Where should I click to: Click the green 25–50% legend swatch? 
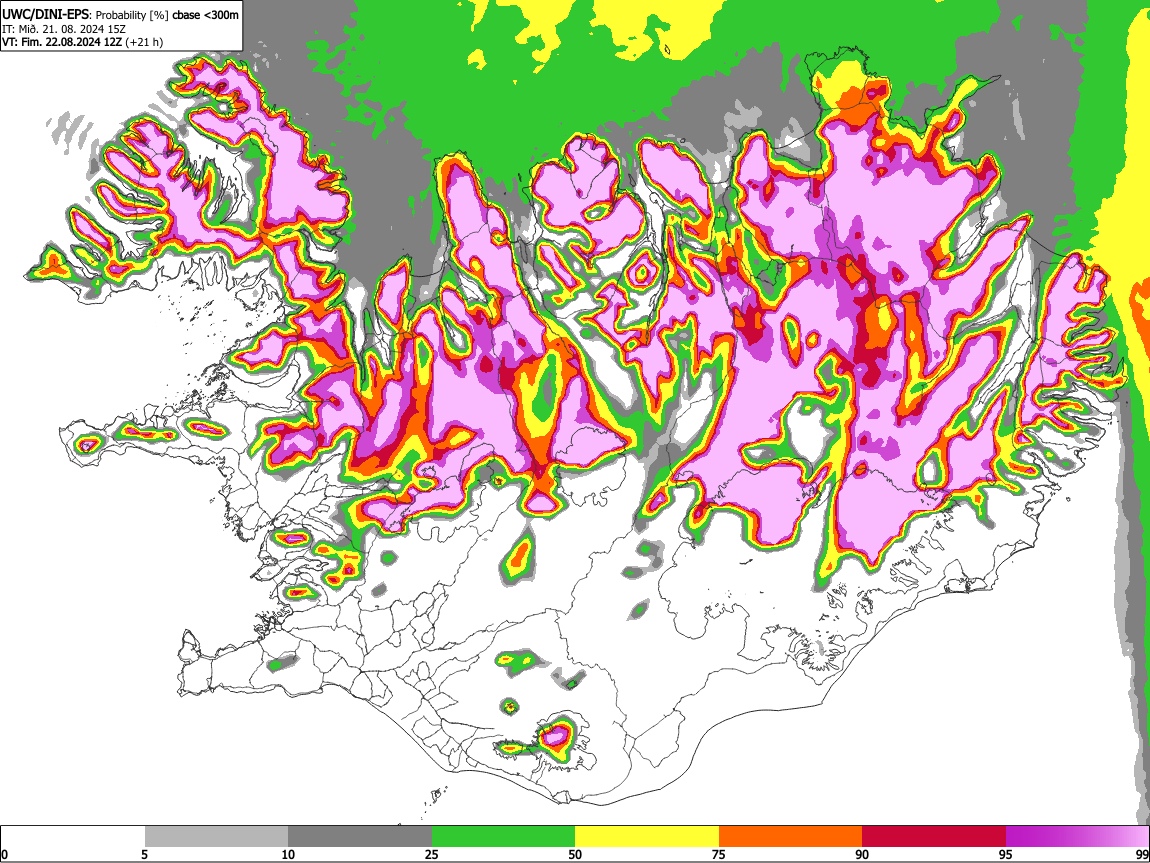503,837
